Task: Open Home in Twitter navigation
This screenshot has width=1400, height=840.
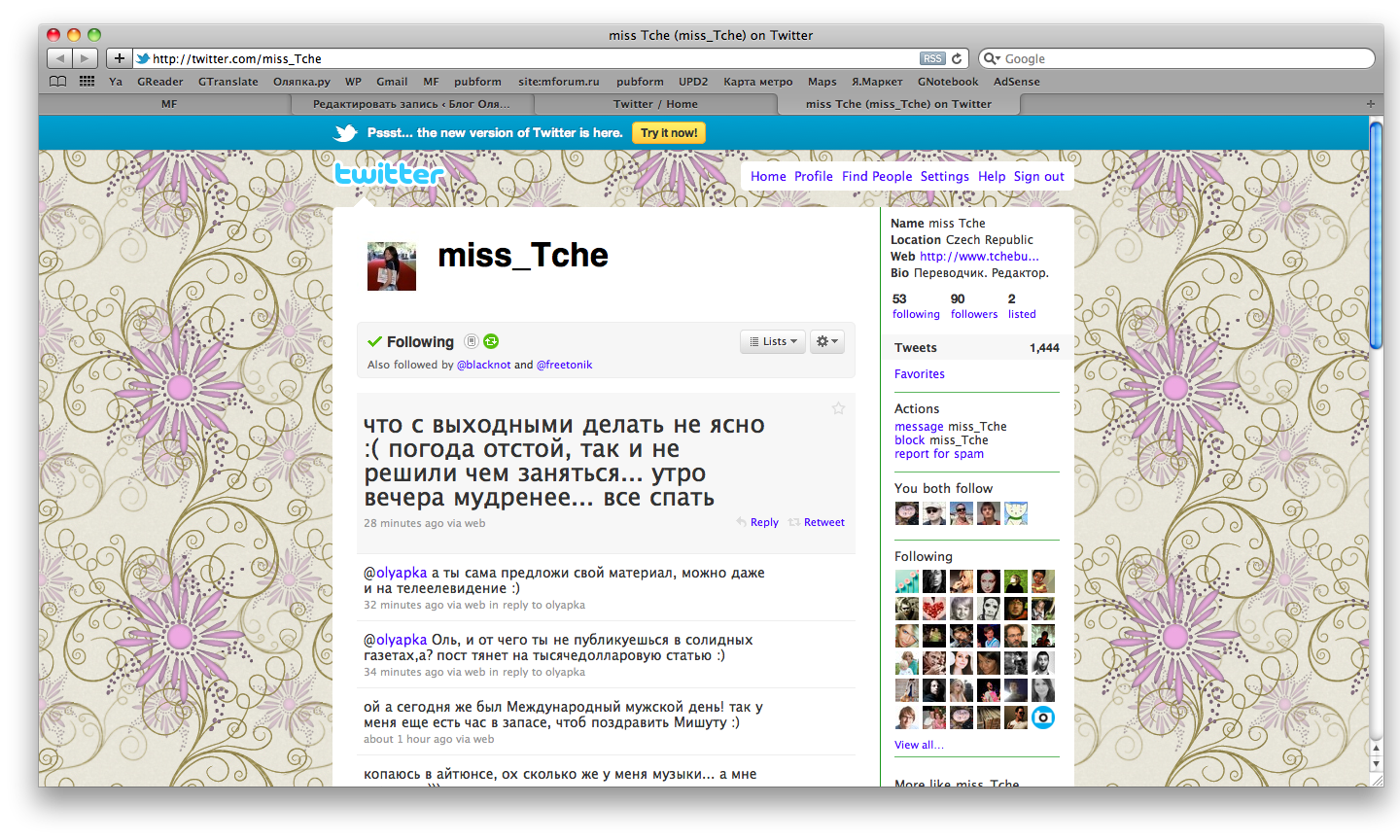Action: (768, 176)
